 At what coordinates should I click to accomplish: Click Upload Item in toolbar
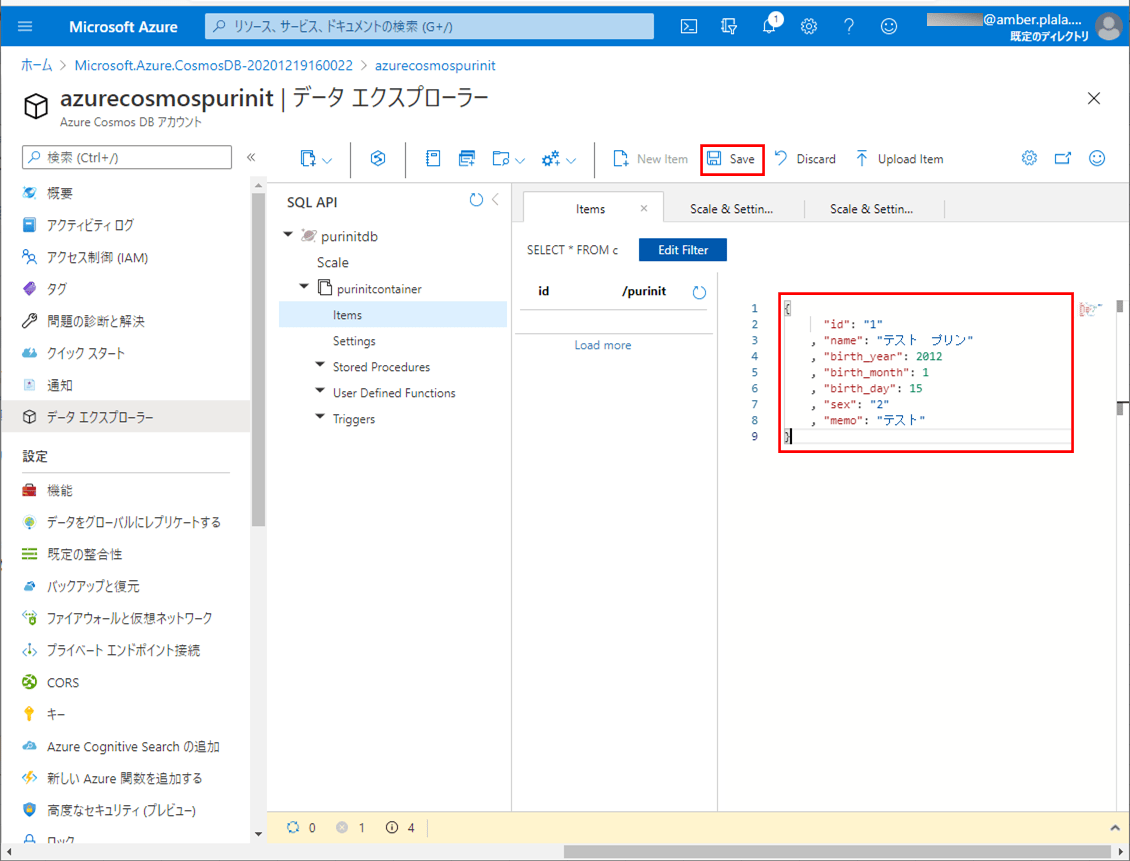coord(899,159)
